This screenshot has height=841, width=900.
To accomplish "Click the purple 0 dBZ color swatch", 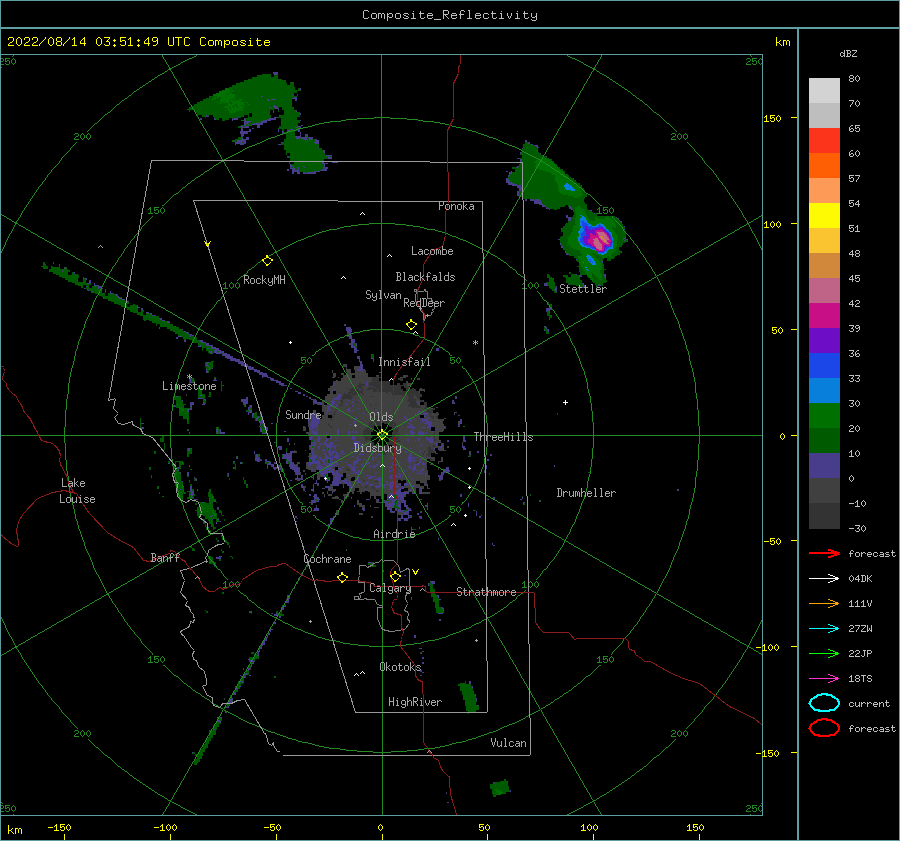I will 824,466.
